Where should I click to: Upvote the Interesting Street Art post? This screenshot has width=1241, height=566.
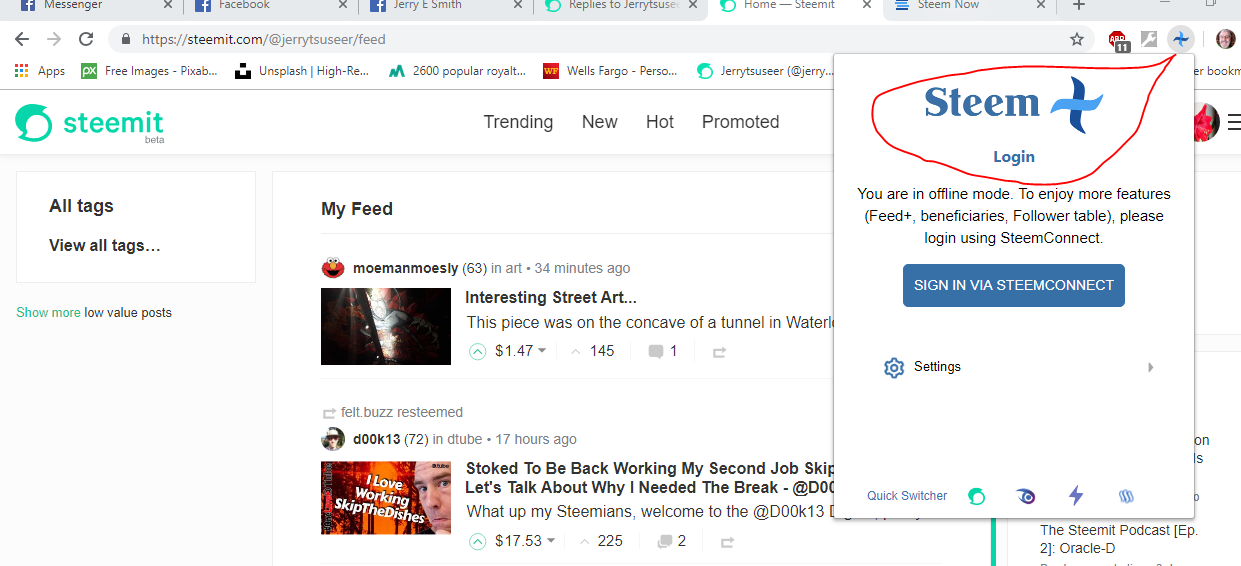[x=478, y=351]
